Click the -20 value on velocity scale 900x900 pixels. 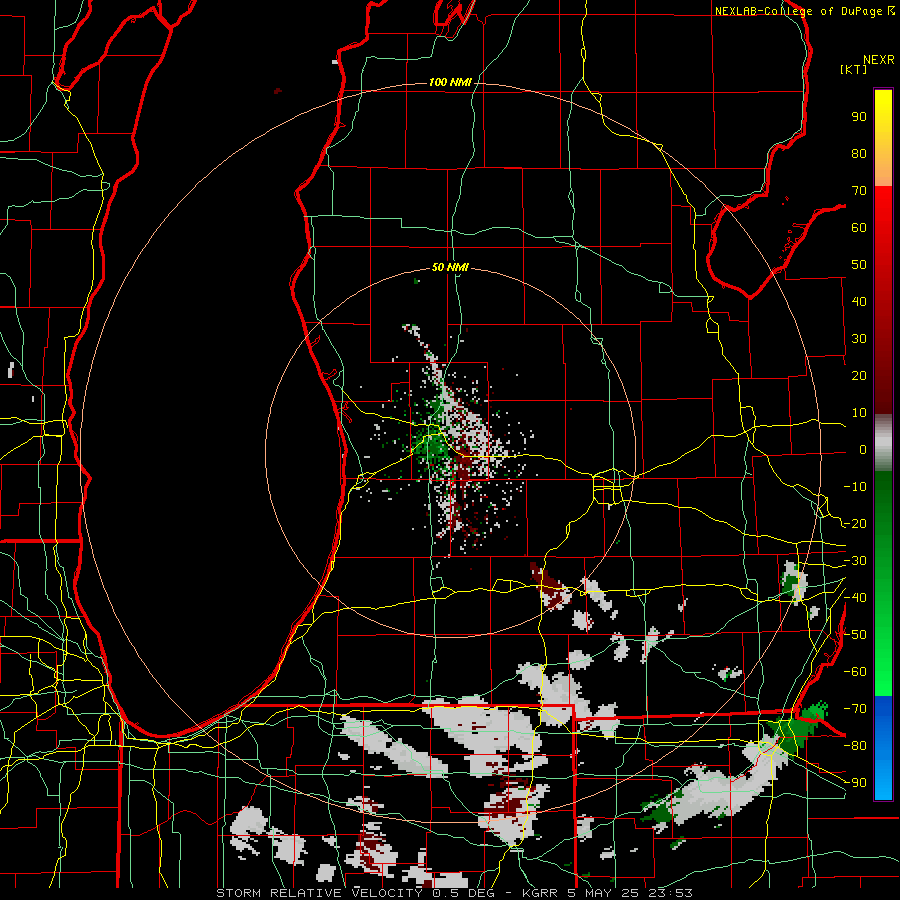[855, 523]
